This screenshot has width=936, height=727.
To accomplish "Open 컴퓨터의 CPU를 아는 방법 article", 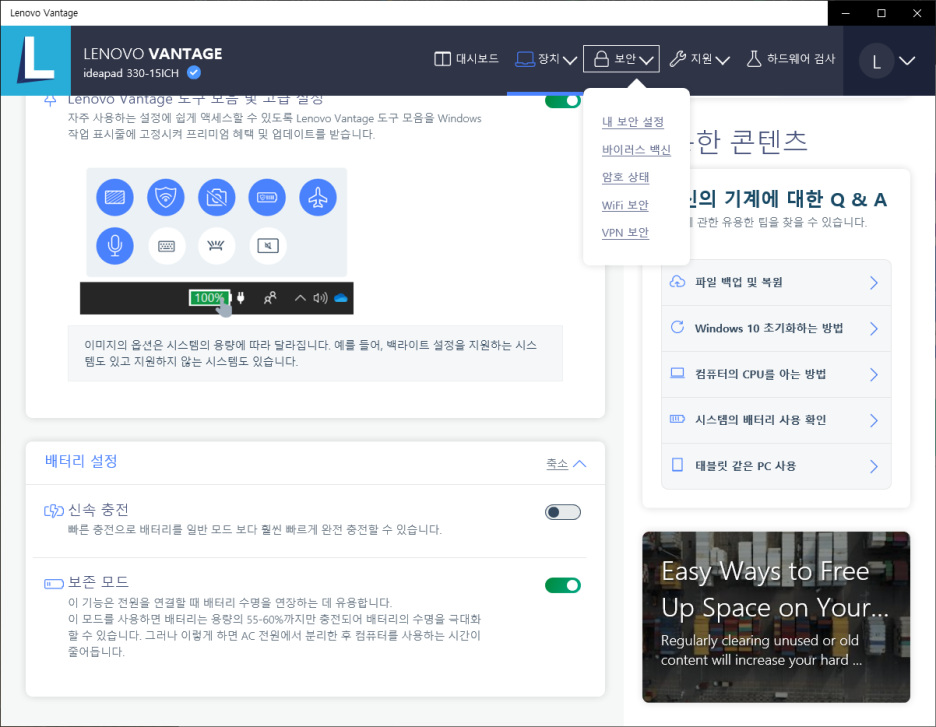I will (x=776, y=374).
